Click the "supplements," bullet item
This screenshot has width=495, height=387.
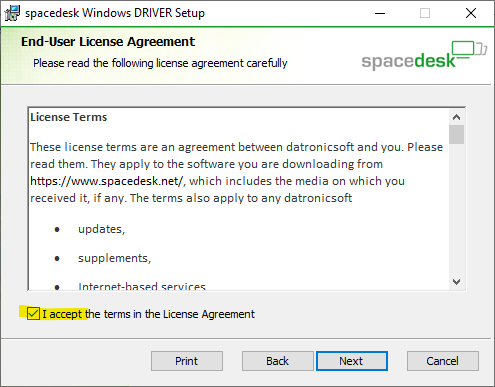[x=114, y=258]
